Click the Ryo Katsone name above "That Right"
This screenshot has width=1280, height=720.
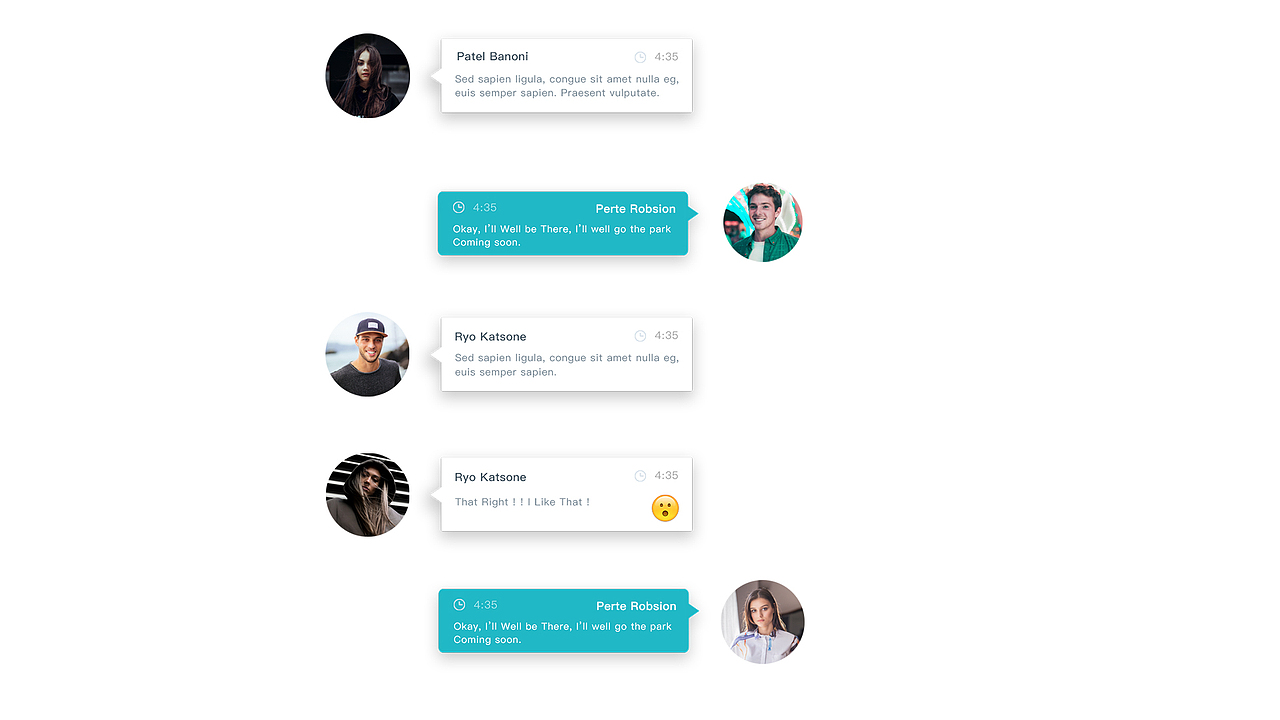[x=490, y=477]
